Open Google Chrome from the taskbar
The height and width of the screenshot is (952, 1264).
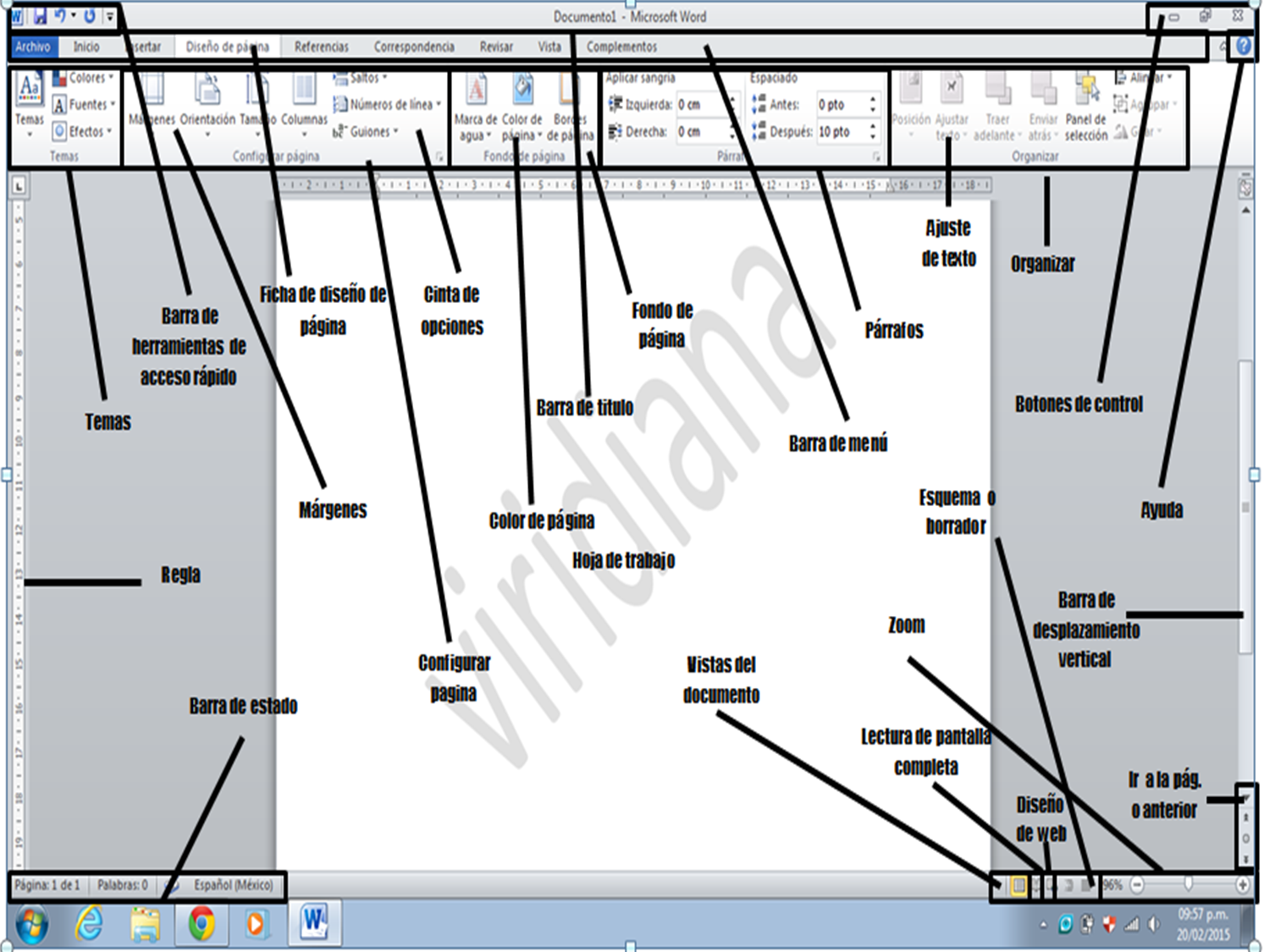tap(201, 924)
